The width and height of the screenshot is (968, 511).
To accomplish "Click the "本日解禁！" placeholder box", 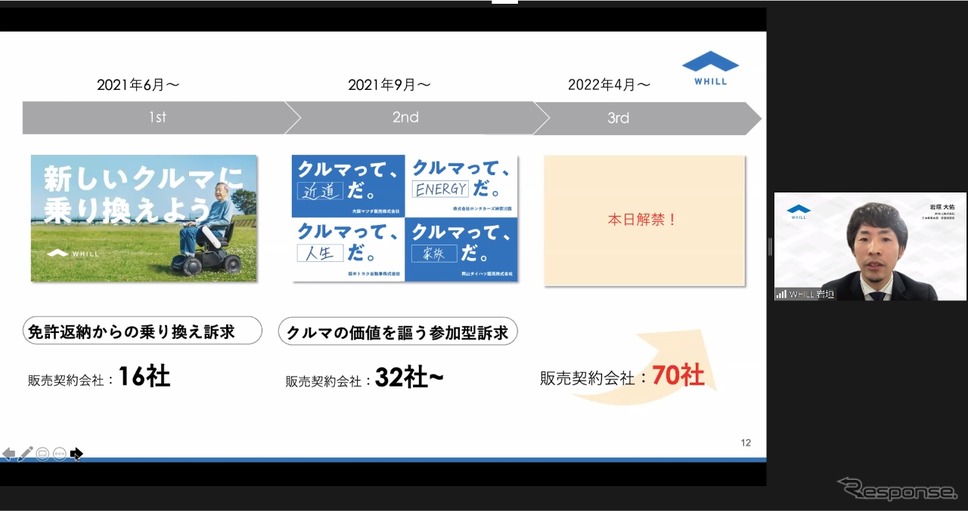I will click(645, 220).
